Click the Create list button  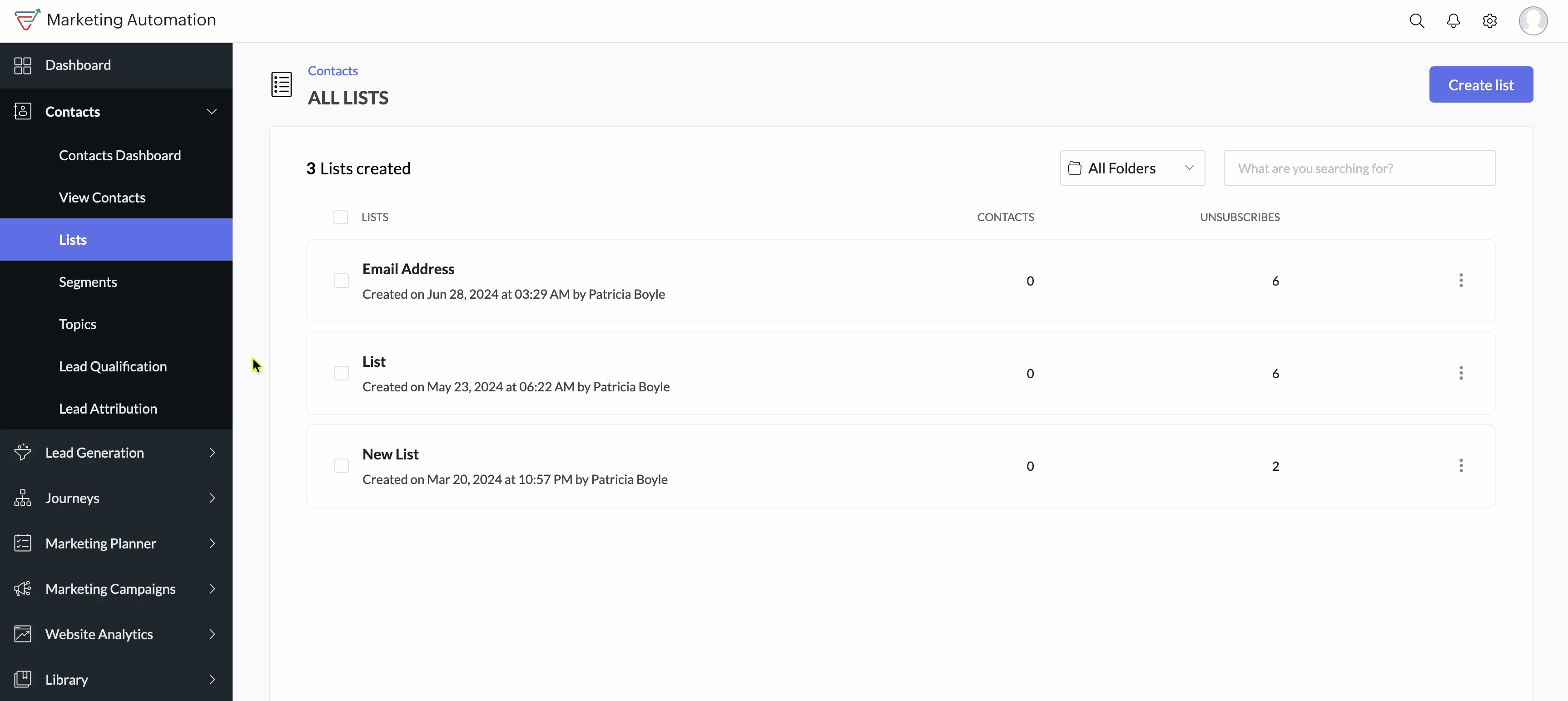coord(1480,84)
